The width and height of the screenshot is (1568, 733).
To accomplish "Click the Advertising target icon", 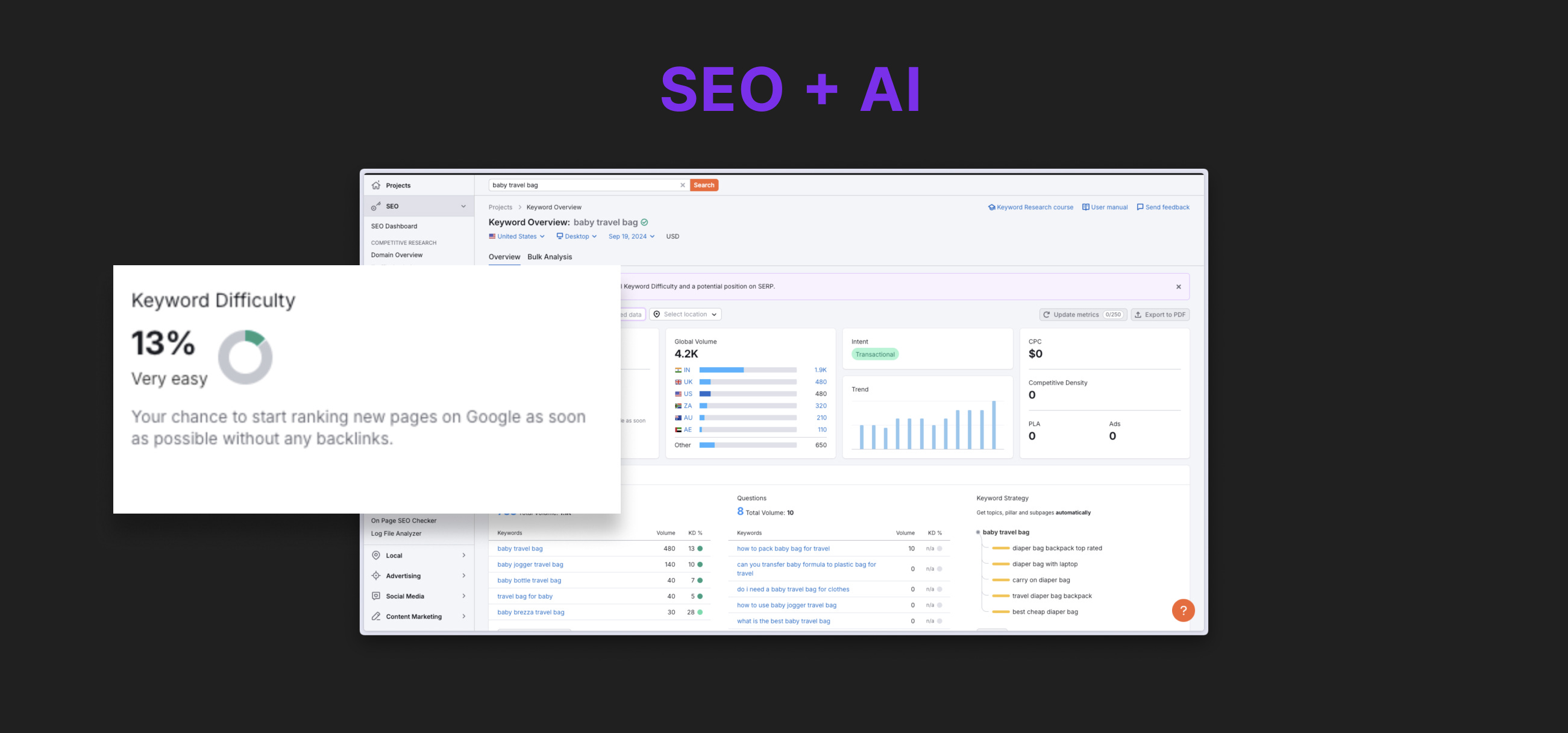I will [376, 576].
